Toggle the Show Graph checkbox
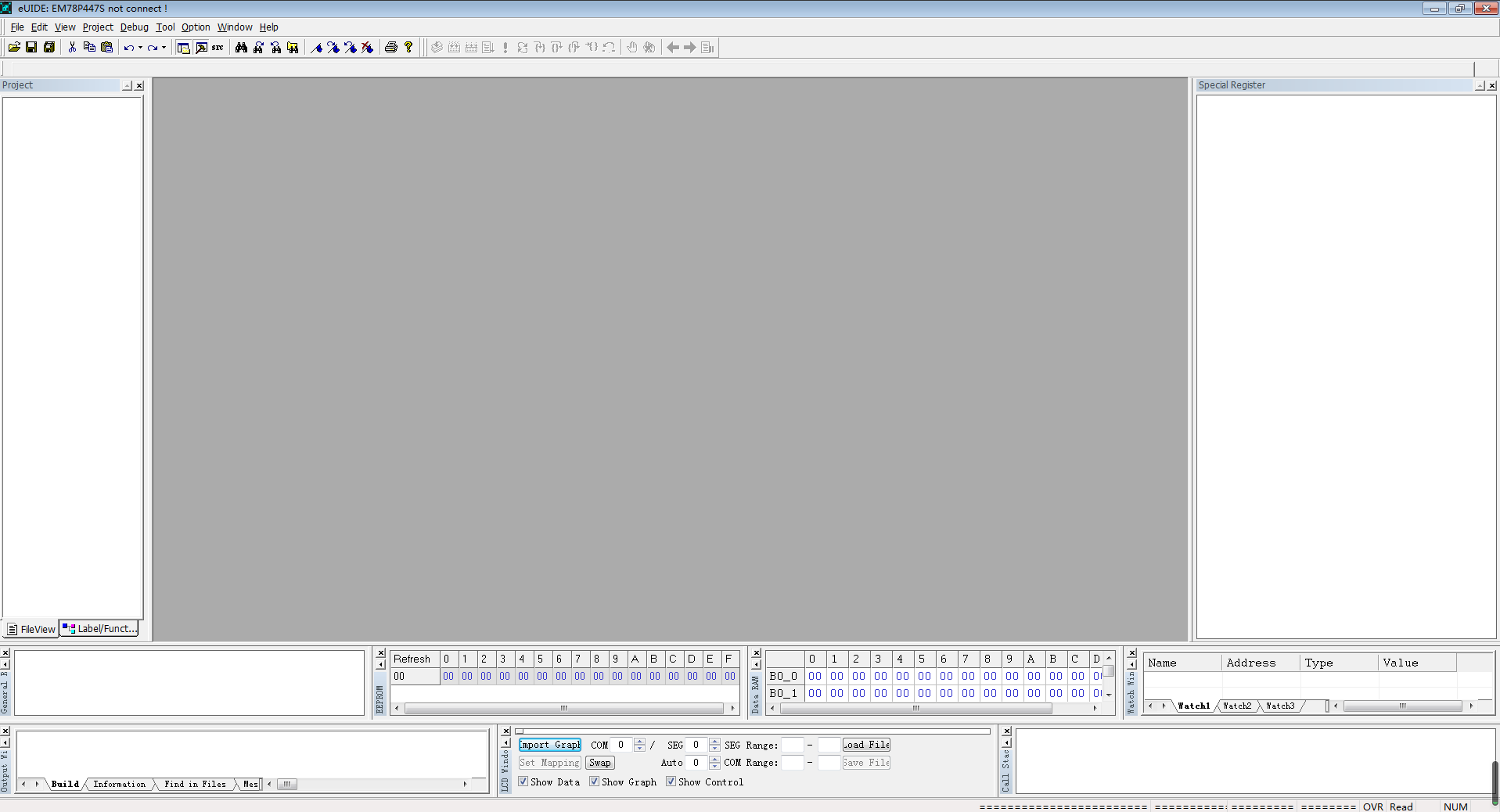1500x812 pixels. pyautogui.click(x=595, y=781)
